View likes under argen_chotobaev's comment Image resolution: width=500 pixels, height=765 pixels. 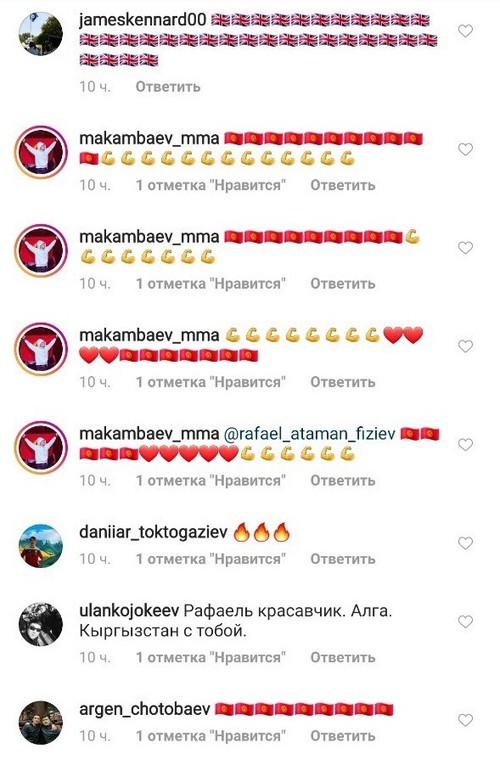pyautogui.click(x=211, y=736)
